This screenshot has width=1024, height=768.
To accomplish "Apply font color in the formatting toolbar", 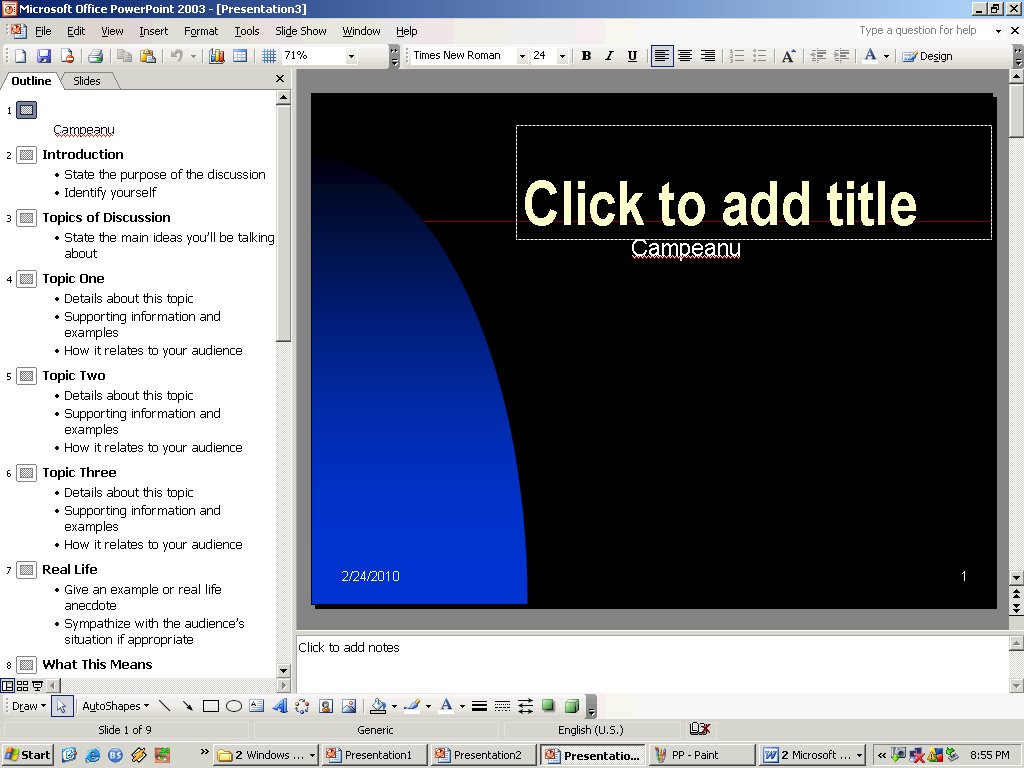I will 871,56.
